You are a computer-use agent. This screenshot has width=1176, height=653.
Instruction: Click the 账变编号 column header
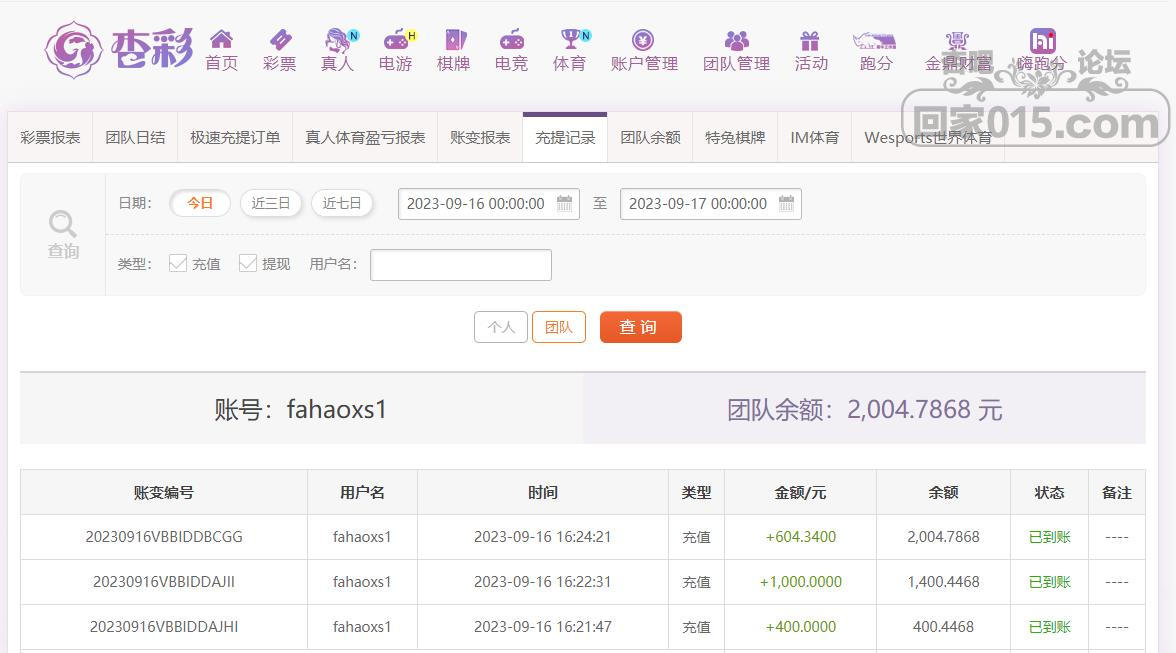coord(164,493)
